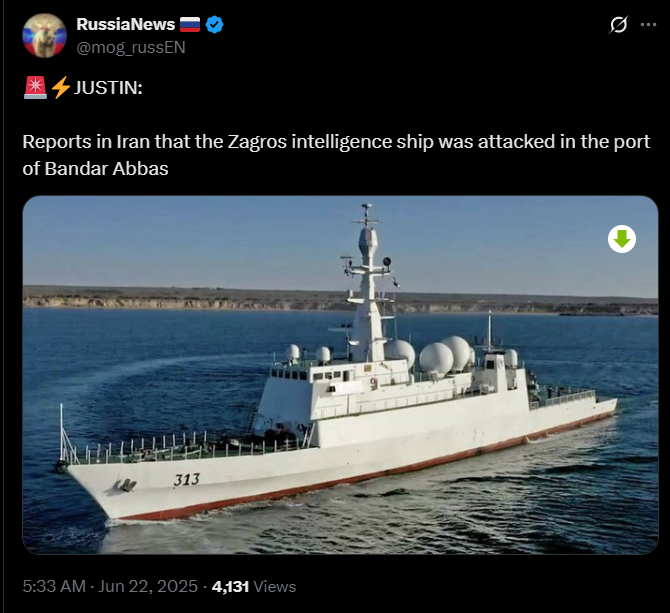This screenshot has width=670, height=613.
Task: Open the 5:33 AM Jun 22, 2025 timestamp
Action: 110,586
